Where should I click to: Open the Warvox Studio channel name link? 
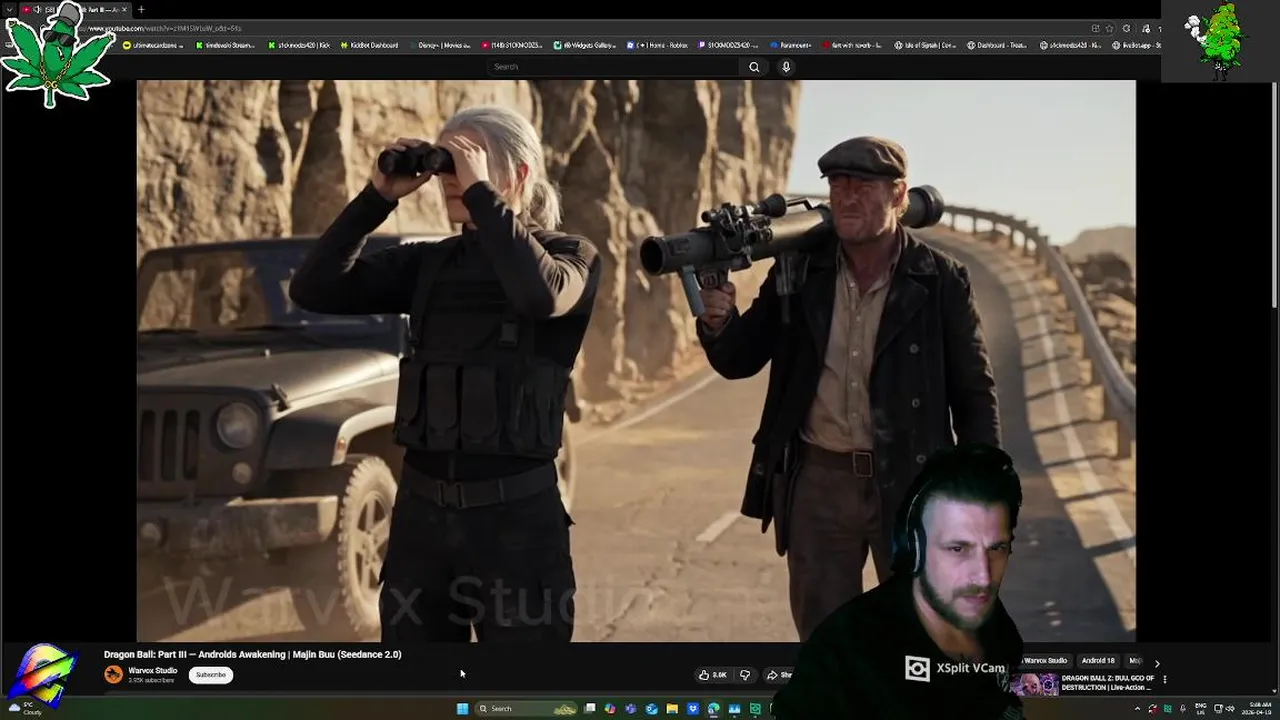[153, 671]
